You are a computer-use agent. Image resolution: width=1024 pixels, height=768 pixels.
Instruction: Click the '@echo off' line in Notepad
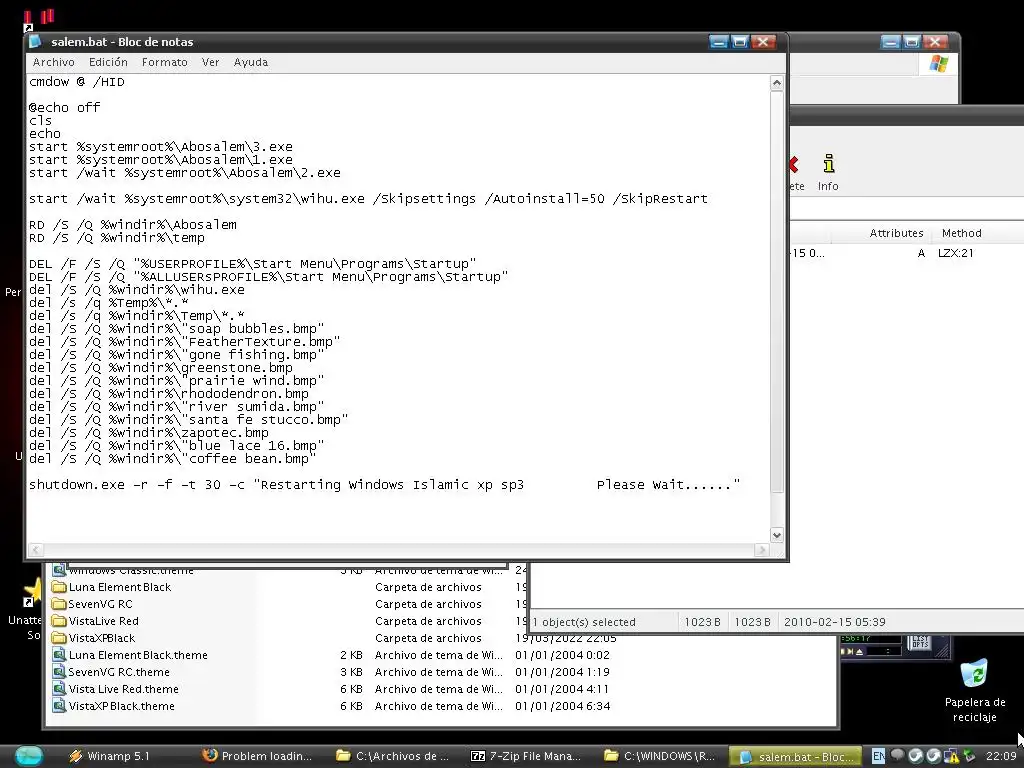64,107
